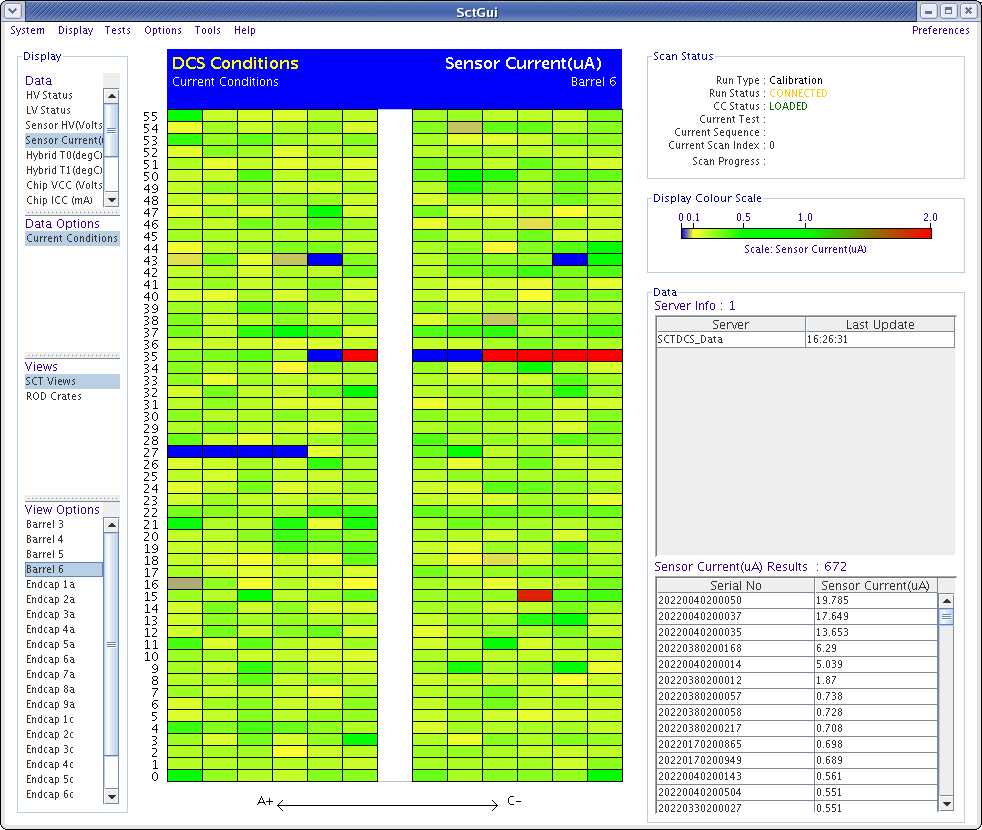Select Barrel 3 in View Options

click(x=45, y=524)
